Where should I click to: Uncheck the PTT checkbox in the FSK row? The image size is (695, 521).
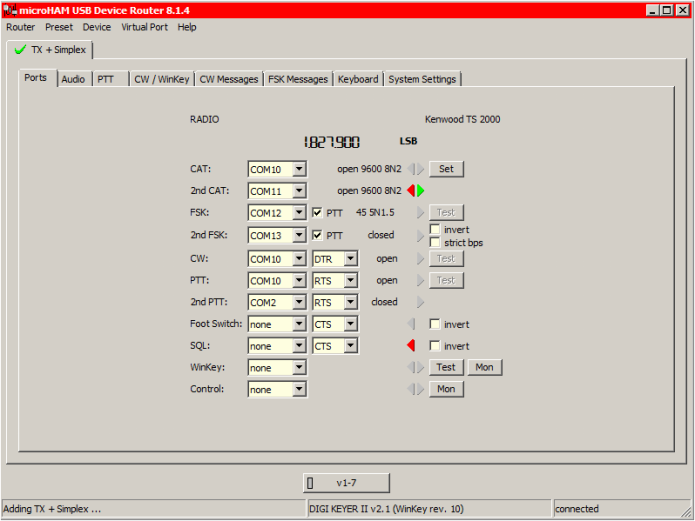tap(317, 213)
